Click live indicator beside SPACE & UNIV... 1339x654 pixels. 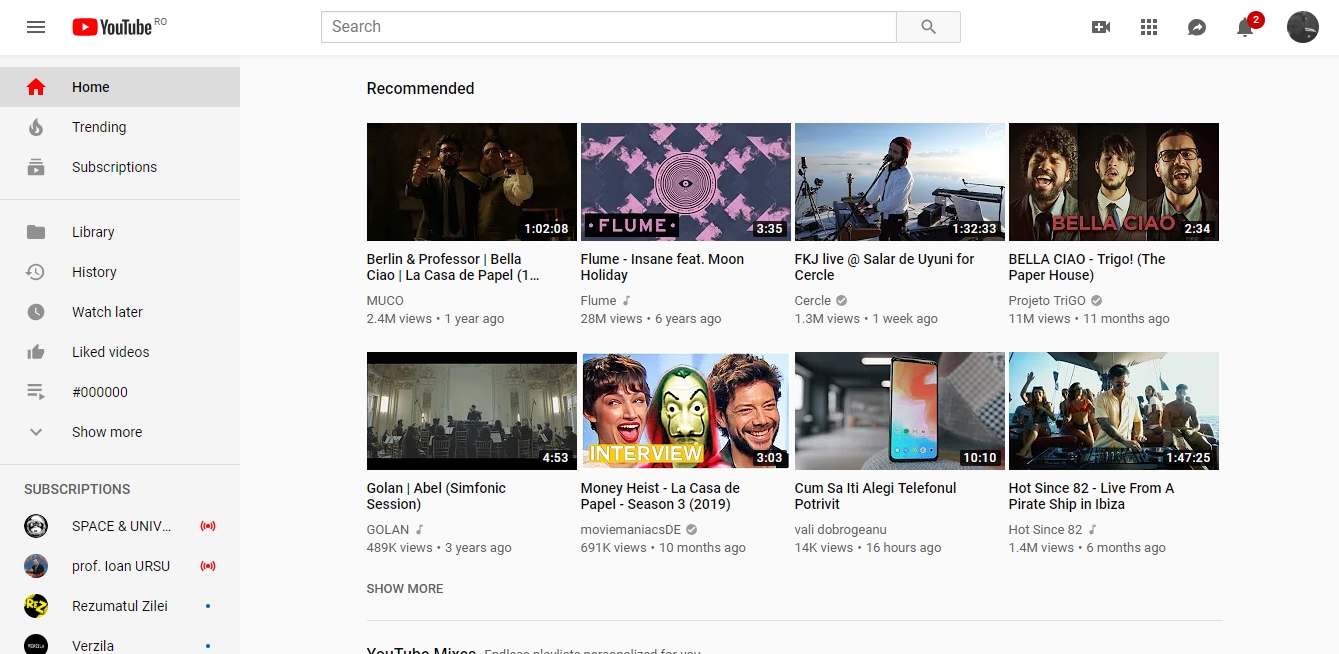pyautogui.click(x=208, y=526)
